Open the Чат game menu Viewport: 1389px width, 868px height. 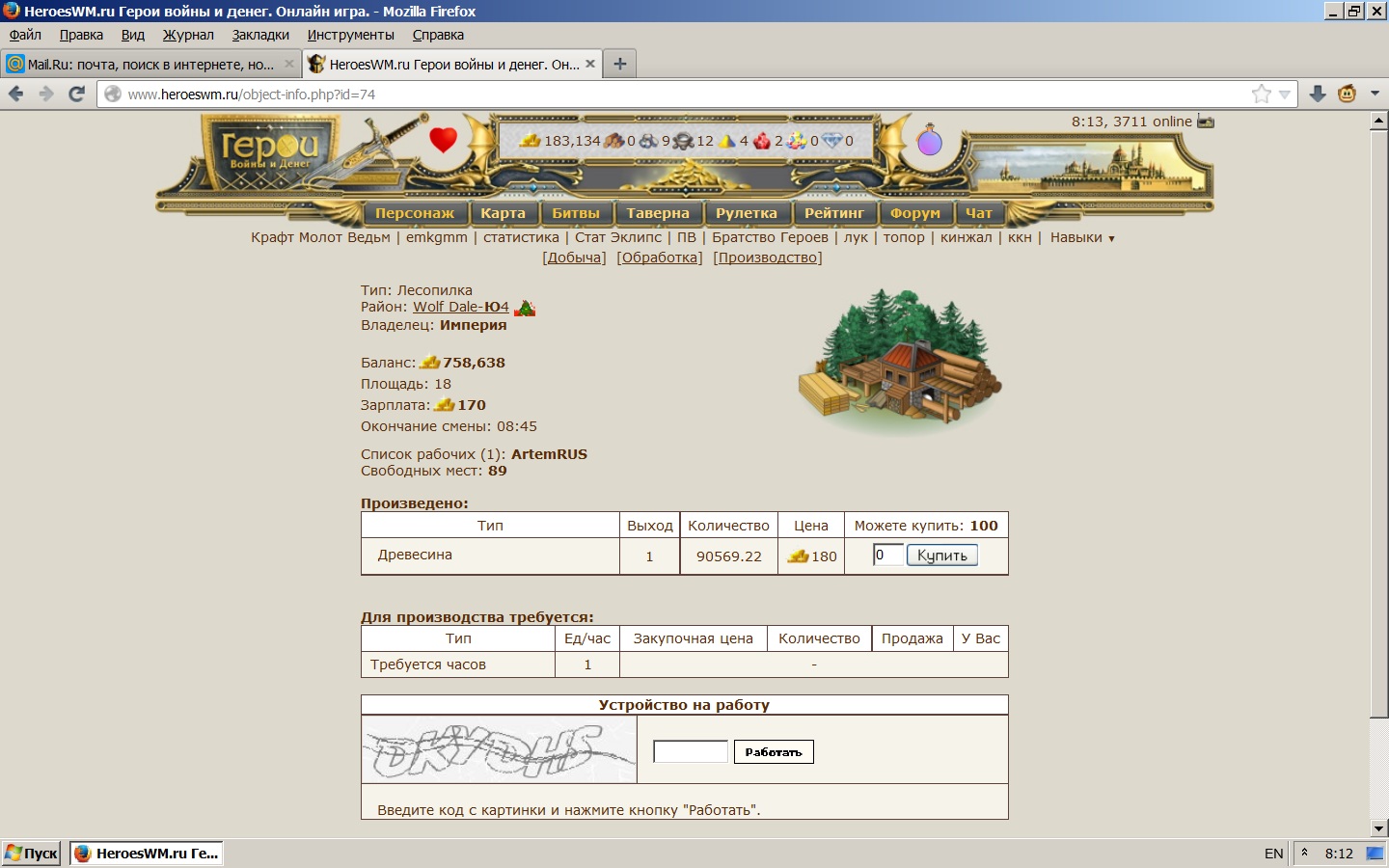(x=979, y=213)
